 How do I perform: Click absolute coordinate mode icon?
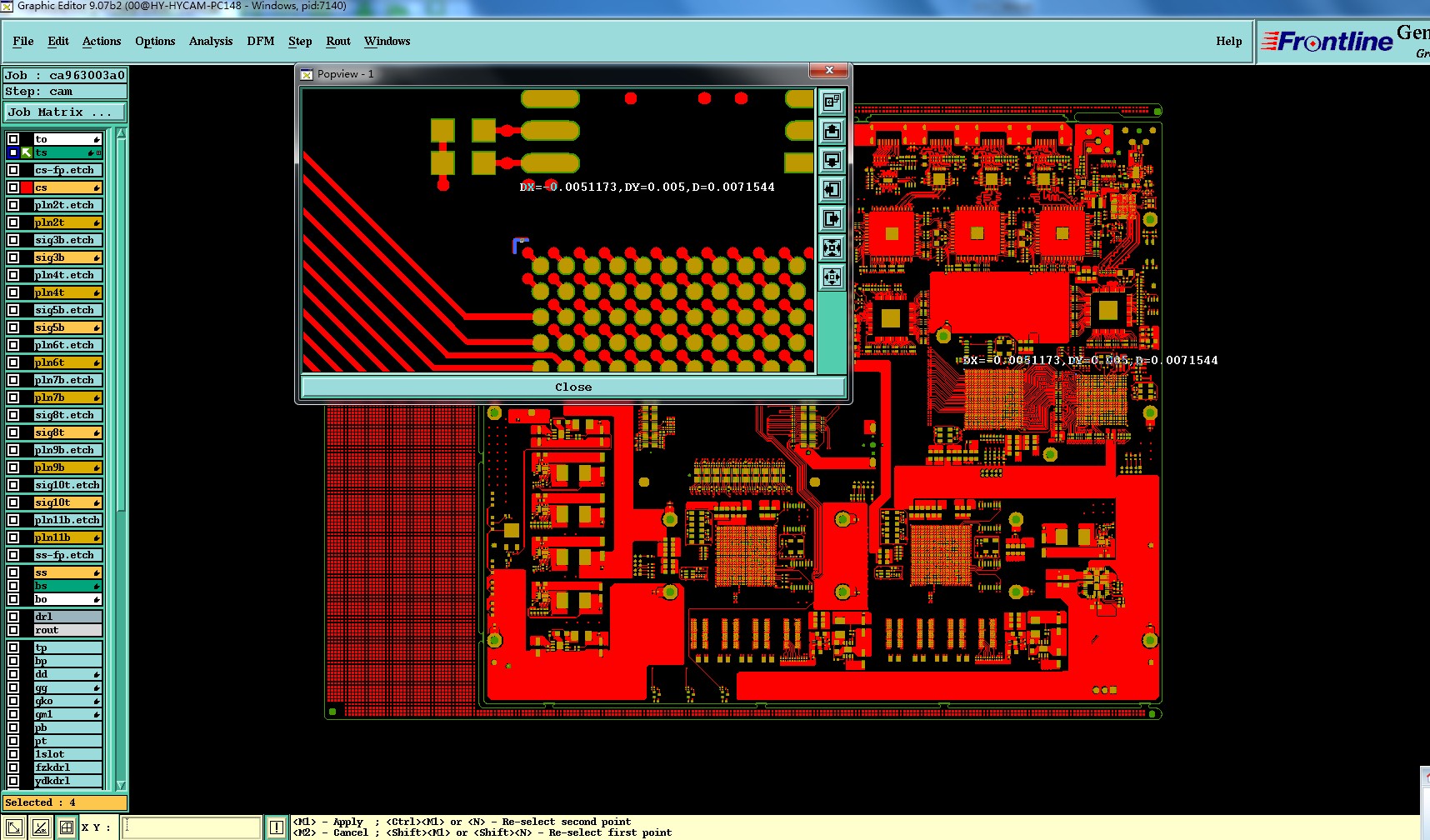coord(14,827)
